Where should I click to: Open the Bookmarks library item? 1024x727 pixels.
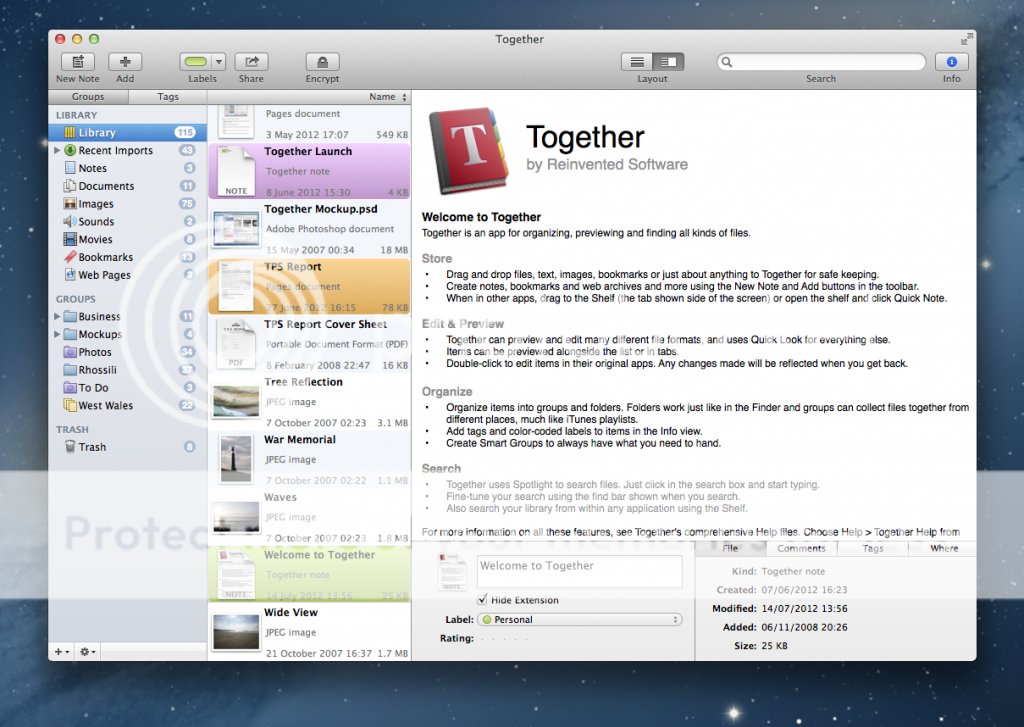(x=105, y=257)
